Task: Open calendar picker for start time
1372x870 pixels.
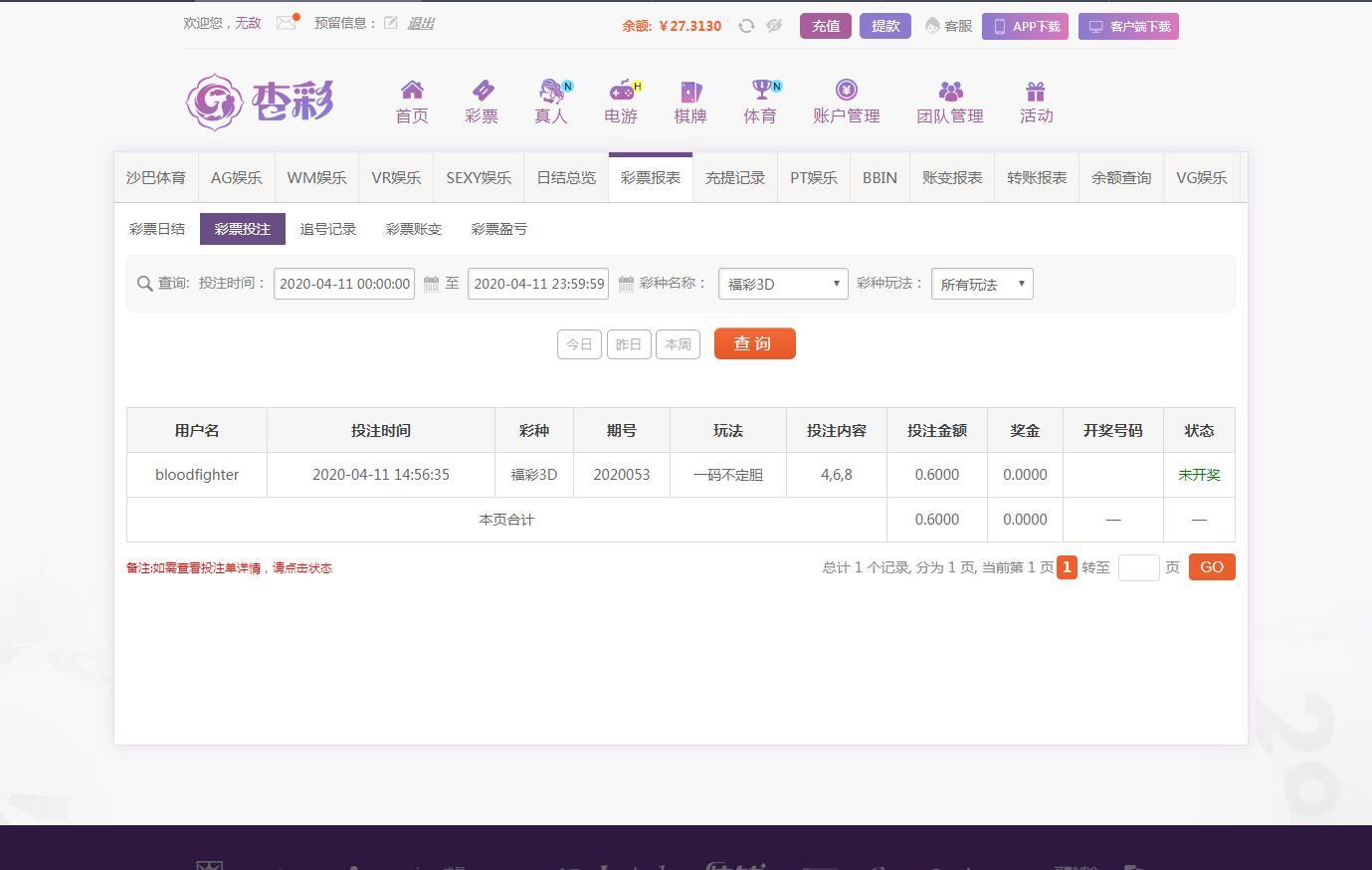Action: 431,284
